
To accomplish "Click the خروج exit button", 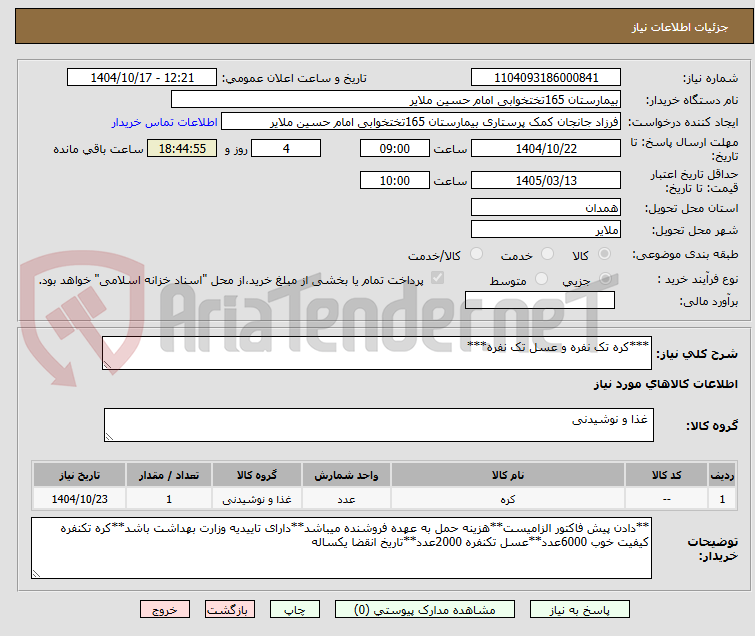I will [165, 610].
